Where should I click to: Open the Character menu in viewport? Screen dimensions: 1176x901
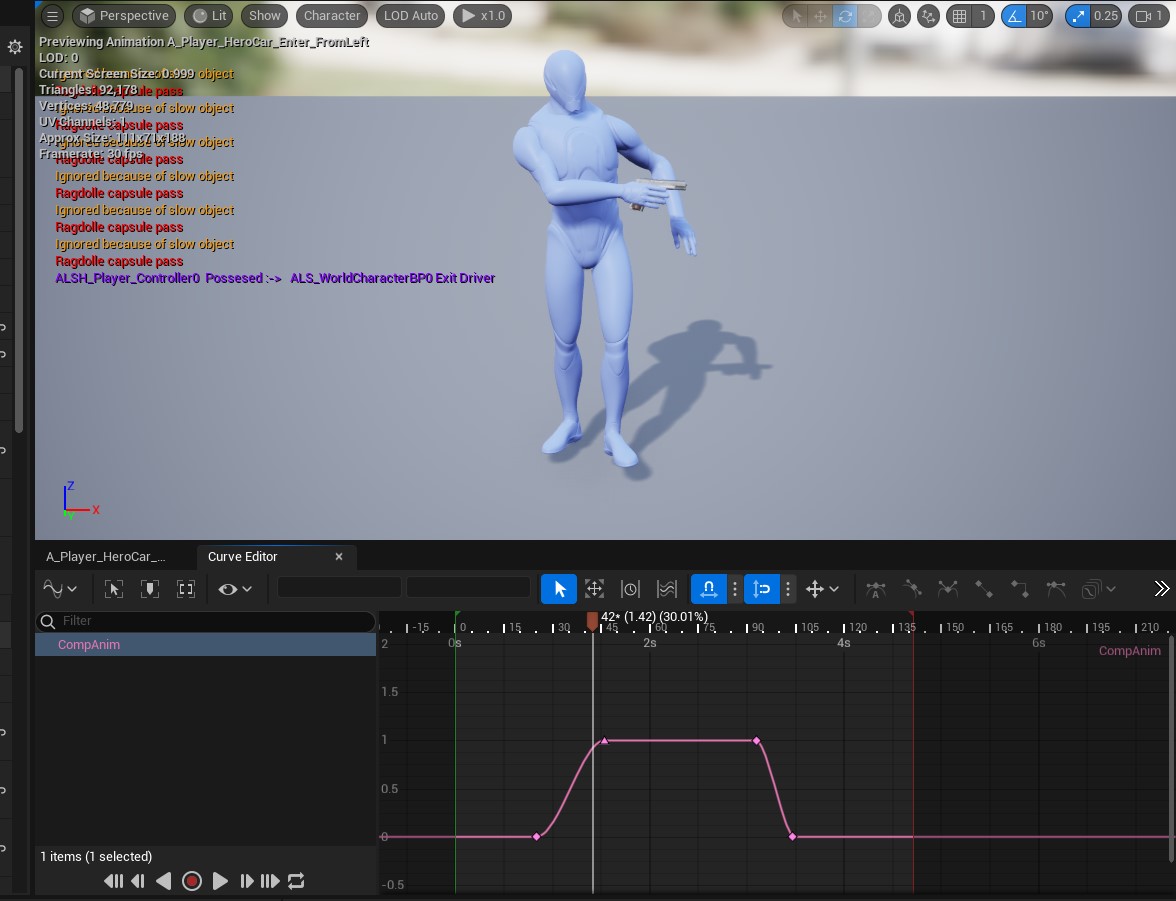click(x=332, y=16)
